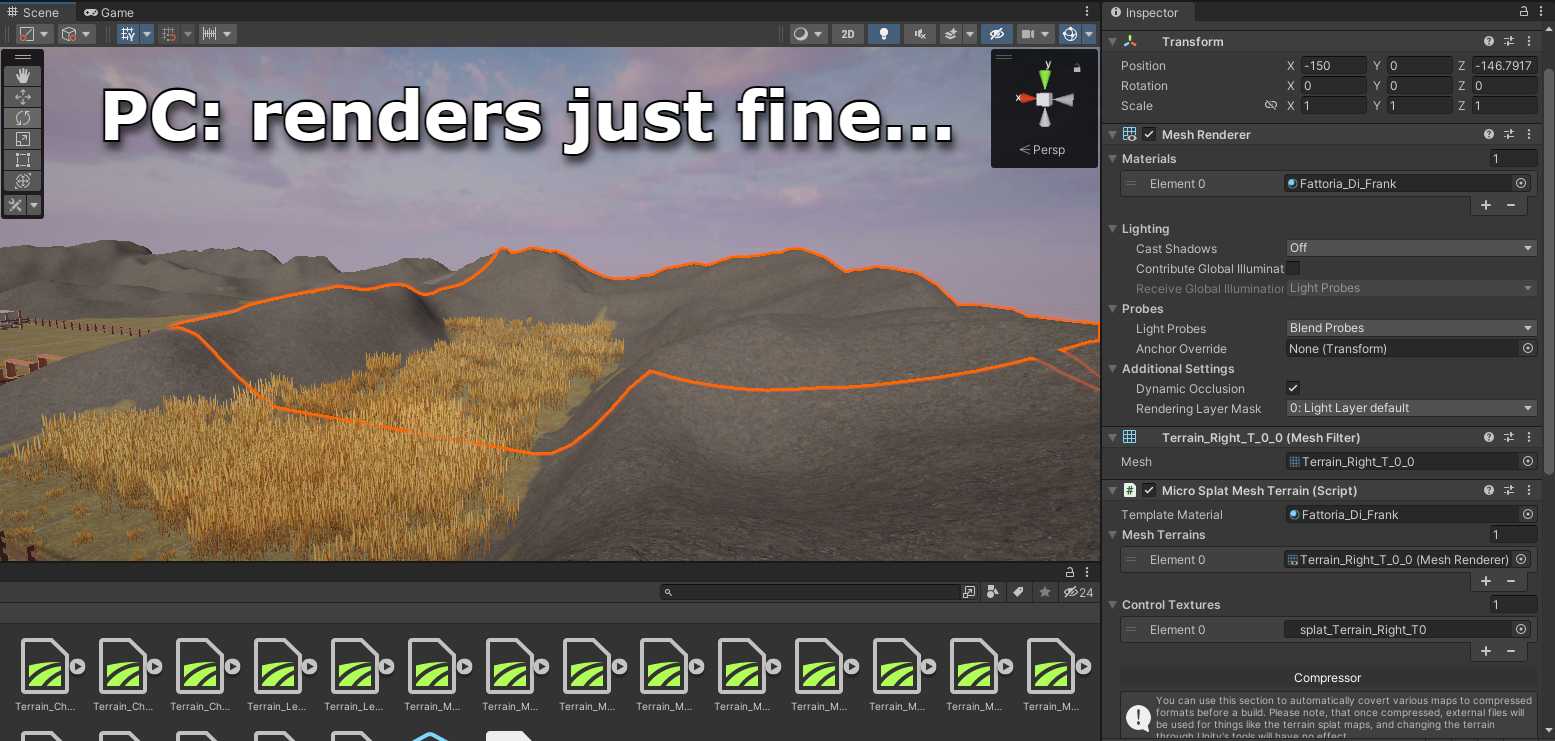This screenshot has width=1555, height=741.
Task: Toggle Scene view lighting bulb icon
Action: pos(883,33)
